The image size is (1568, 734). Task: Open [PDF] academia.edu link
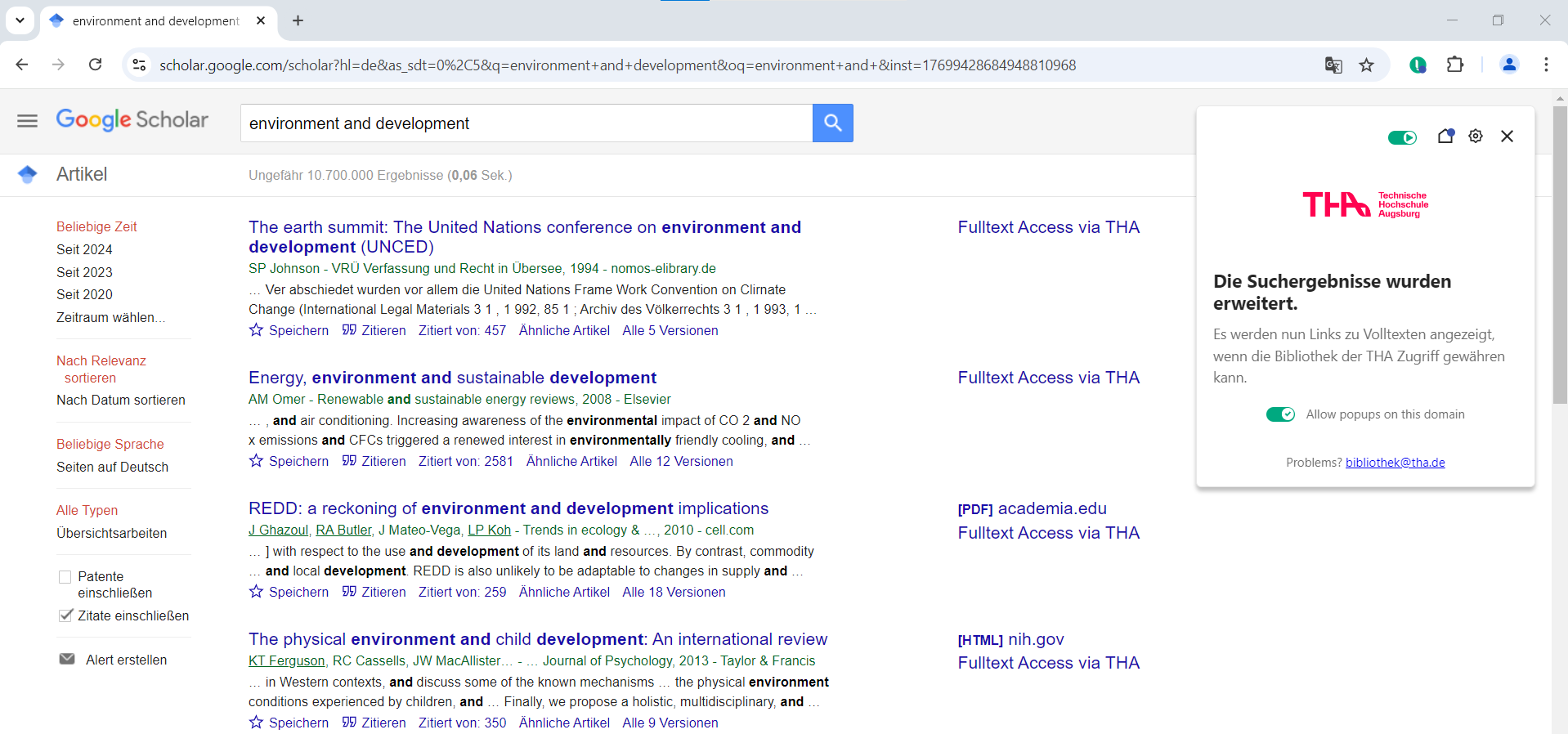tap(1032, 508)
